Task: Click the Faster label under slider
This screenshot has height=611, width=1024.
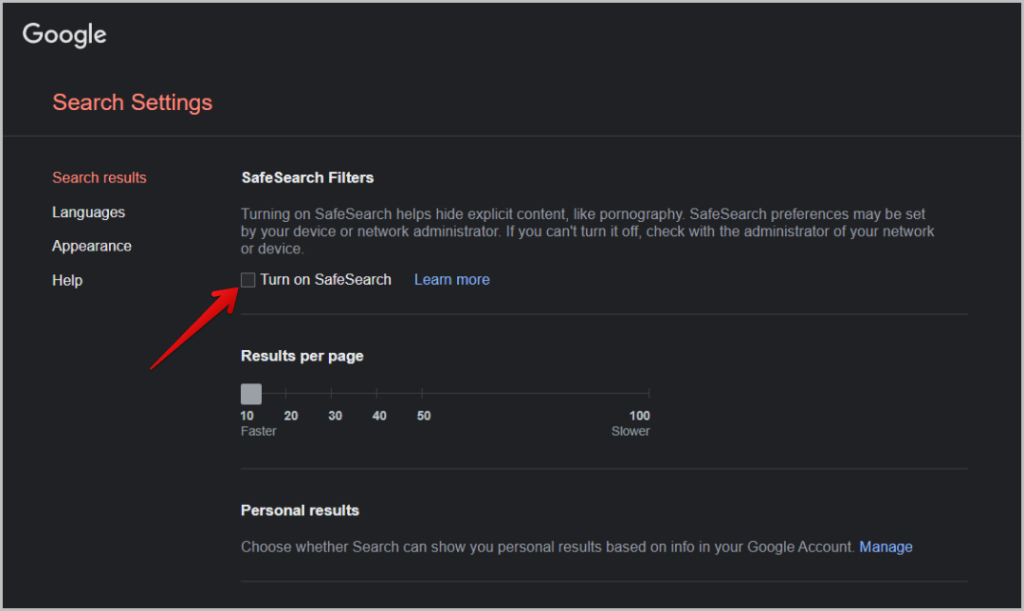Action: [x=259, y=431]
